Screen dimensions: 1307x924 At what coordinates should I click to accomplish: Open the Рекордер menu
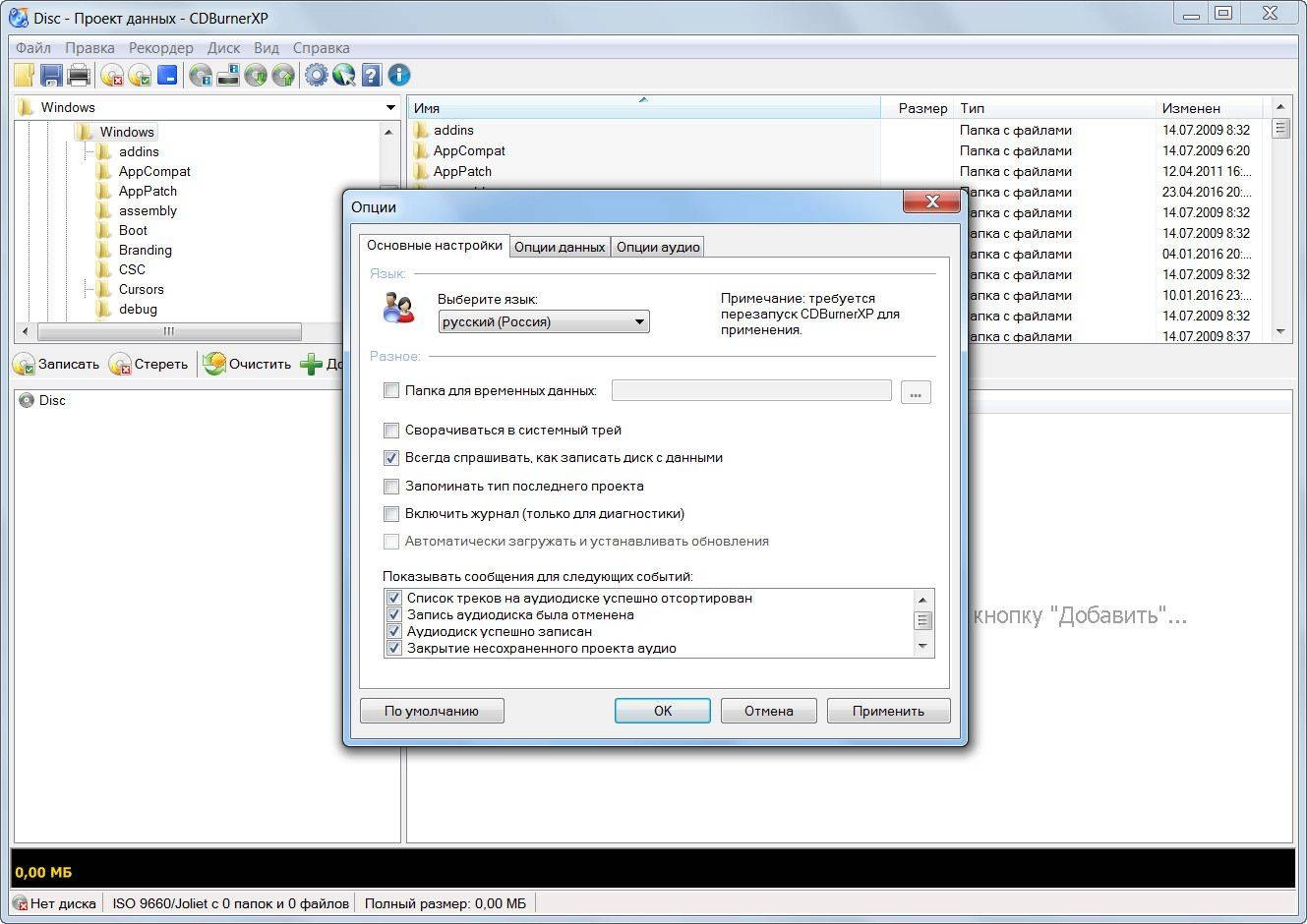[161, 47]
